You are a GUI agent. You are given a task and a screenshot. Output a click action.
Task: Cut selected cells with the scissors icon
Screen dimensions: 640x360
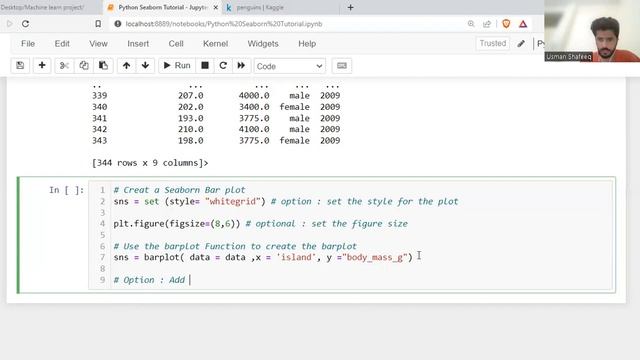point(64,65)
